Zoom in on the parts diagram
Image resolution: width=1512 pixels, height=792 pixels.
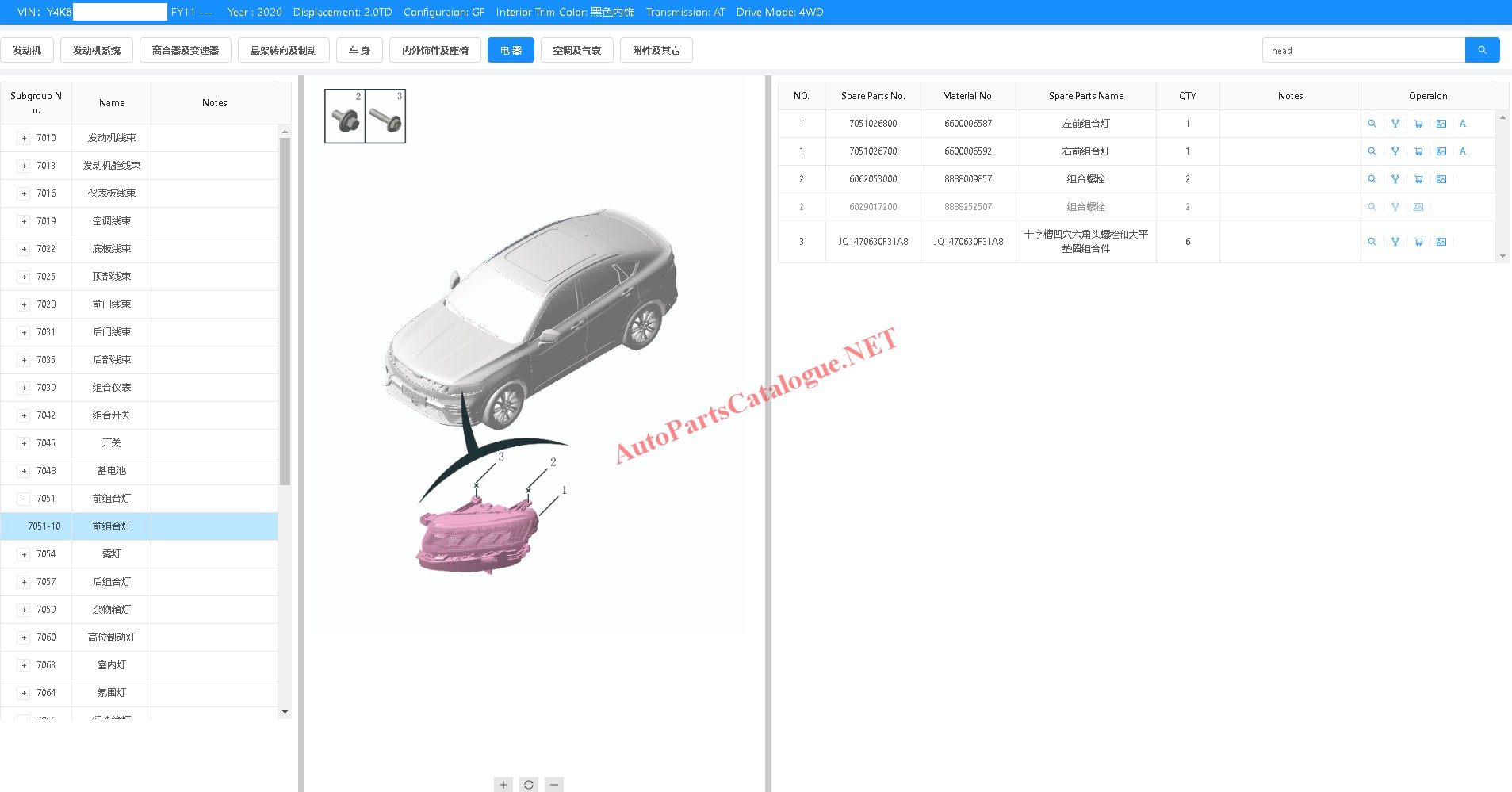coord(503,784)
